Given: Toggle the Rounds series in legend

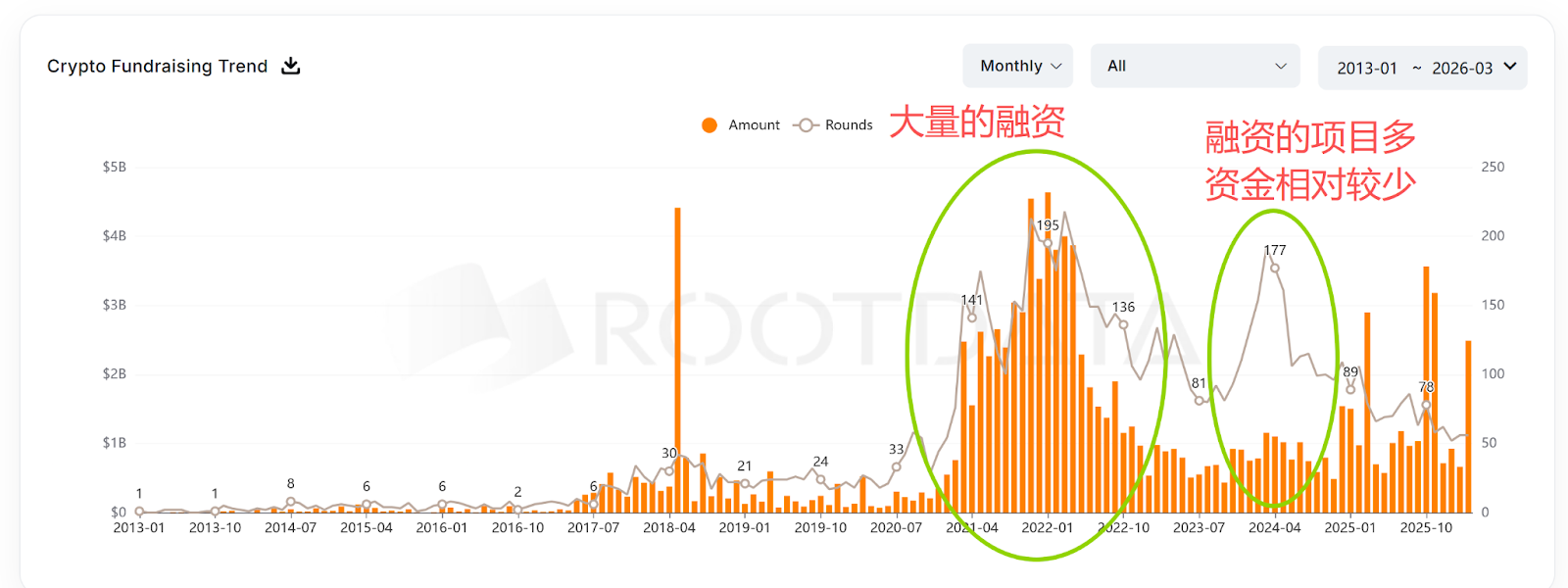Looking at the screenshot, I should pyautogui.click(x=848, y=125).
